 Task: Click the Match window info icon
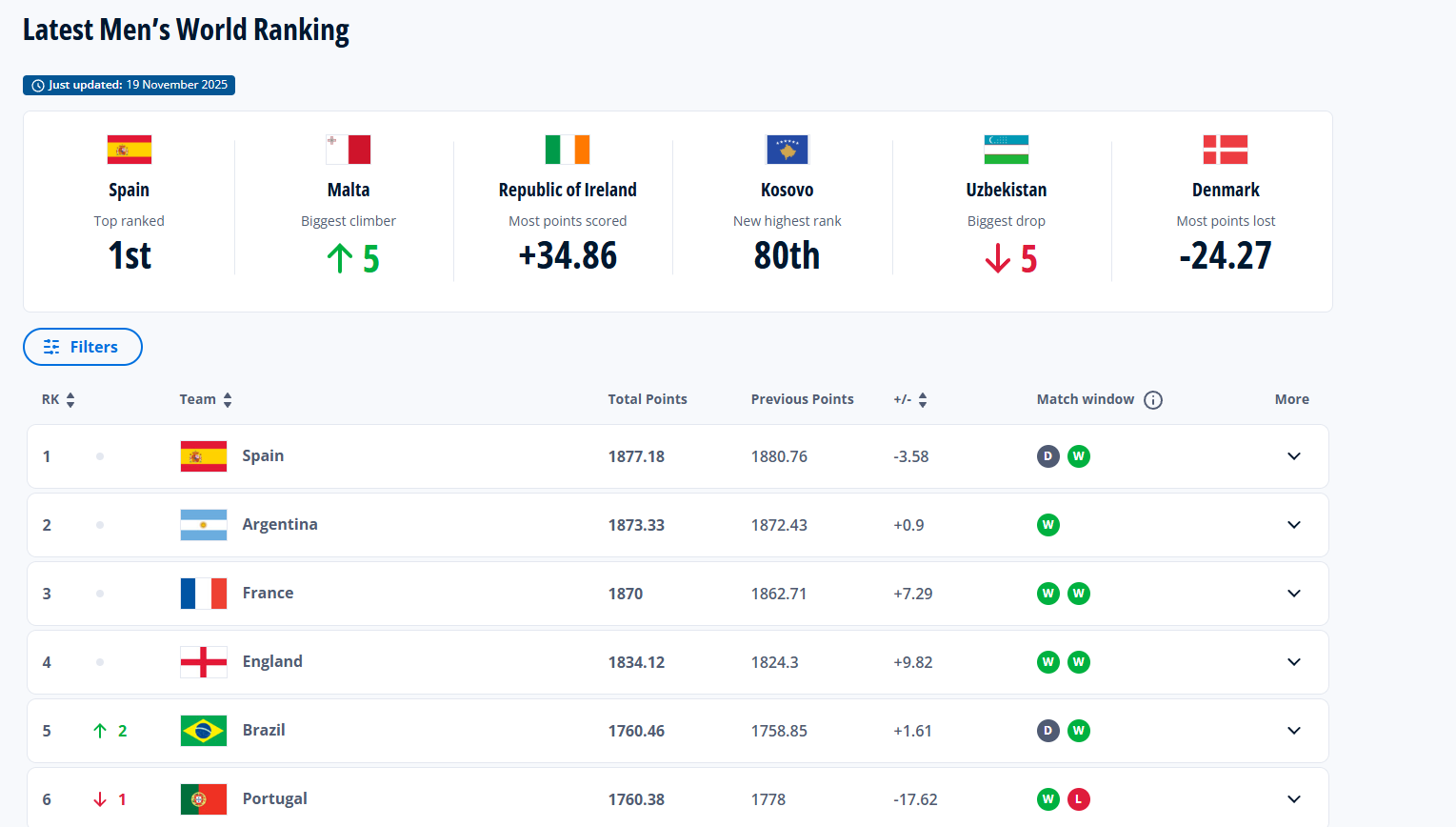pos(1153,400)
